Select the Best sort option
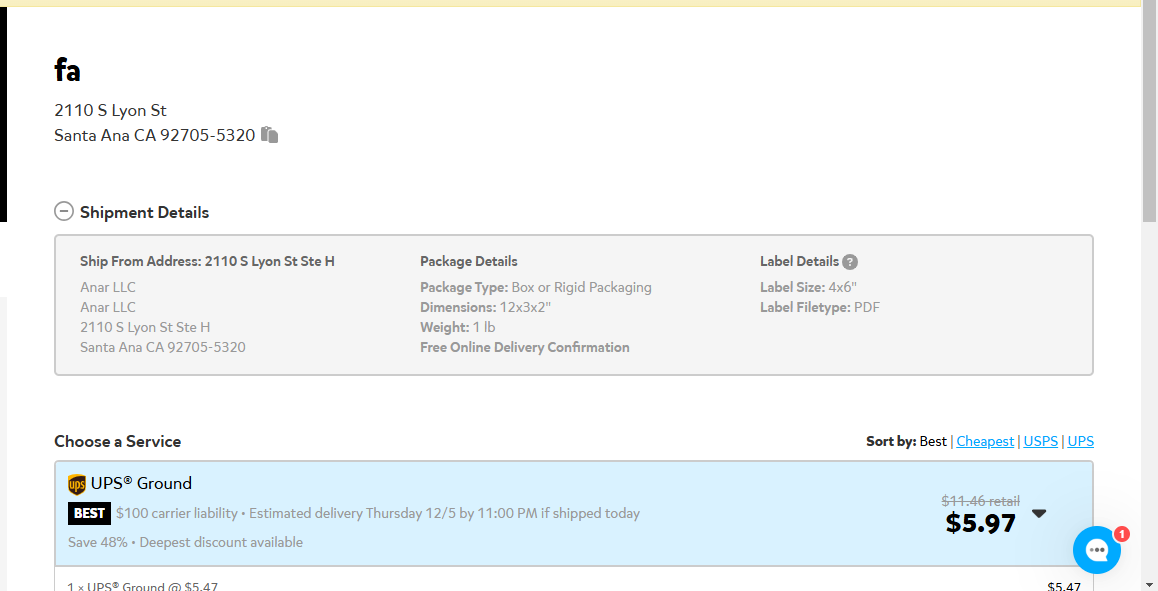 (933, 441)
